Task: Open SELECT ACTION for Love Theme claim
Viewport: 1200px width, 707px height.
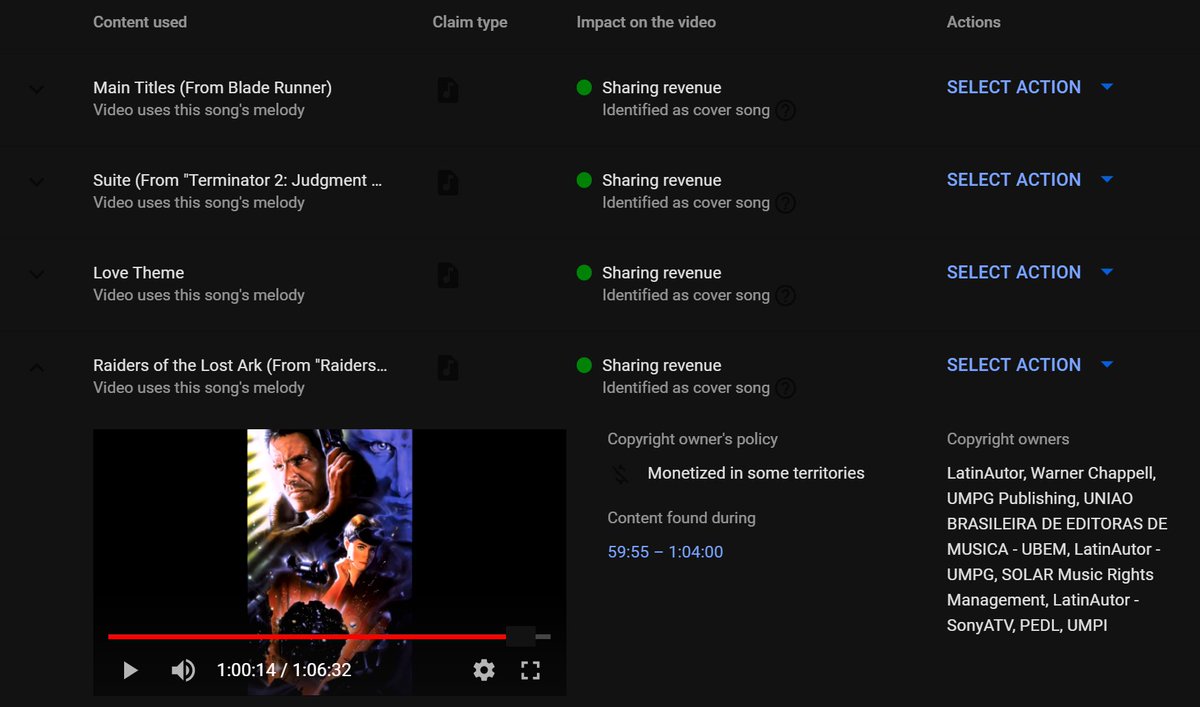Action: (1014, 272)
